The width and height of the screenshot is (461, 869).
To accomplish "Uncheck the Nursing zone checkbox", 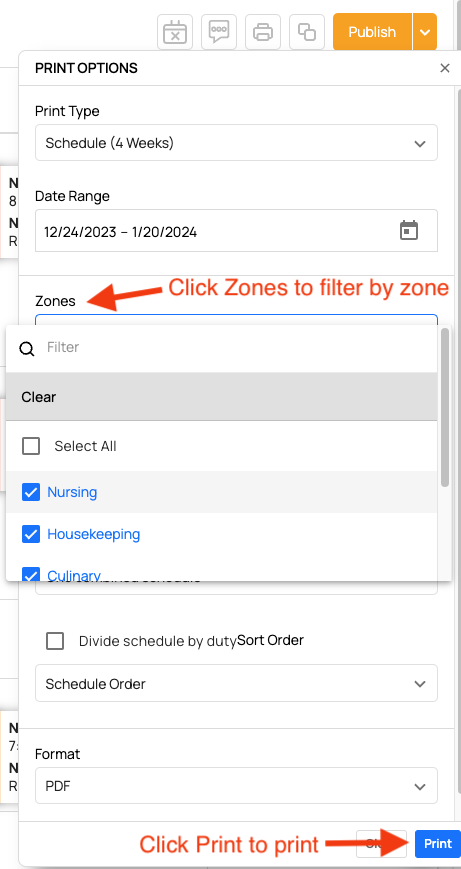I will (31, 492).
